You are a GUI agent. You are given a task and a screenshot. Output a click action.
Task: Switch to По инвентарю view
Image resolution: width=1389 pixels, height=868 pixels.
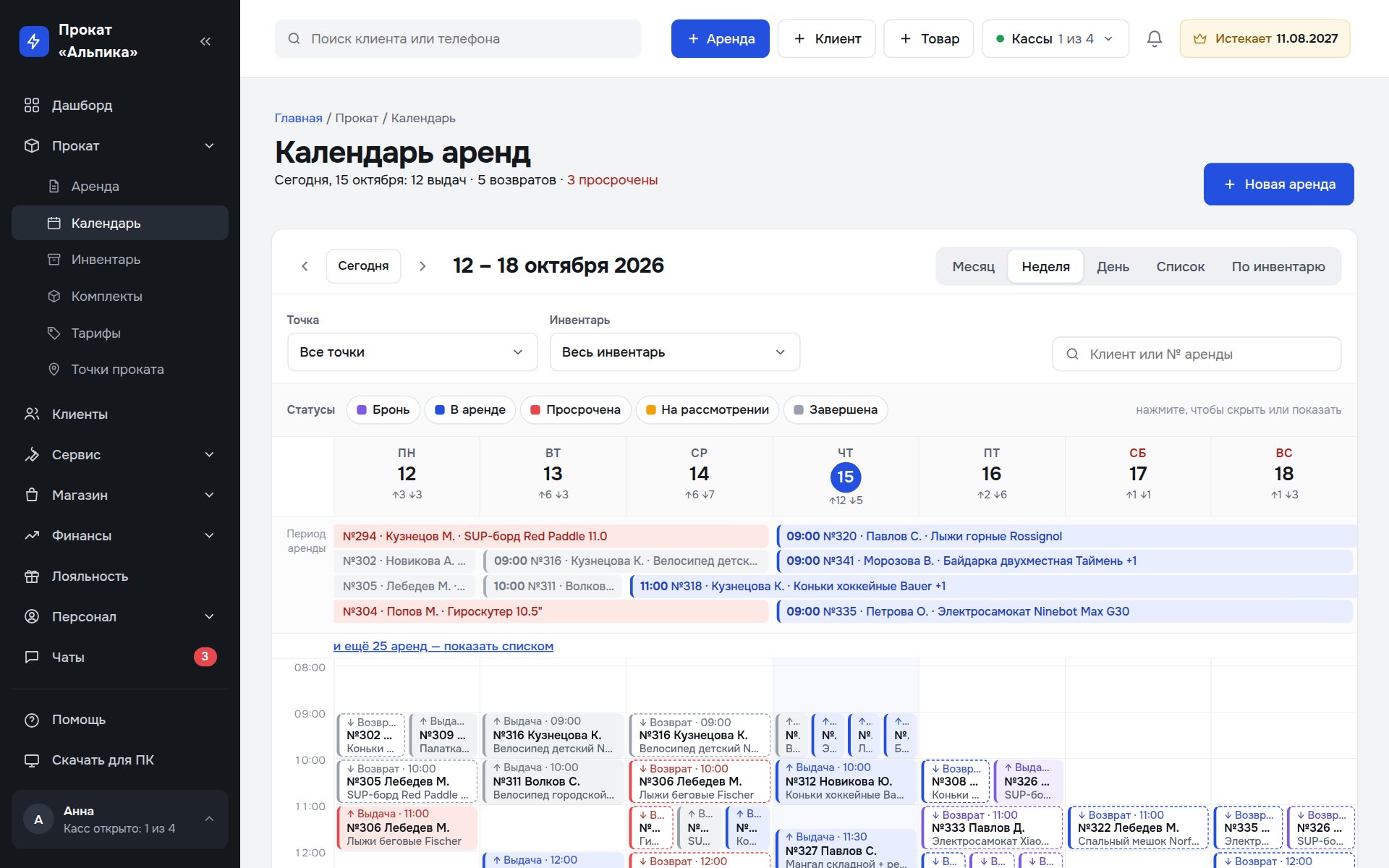(1278, 267)
